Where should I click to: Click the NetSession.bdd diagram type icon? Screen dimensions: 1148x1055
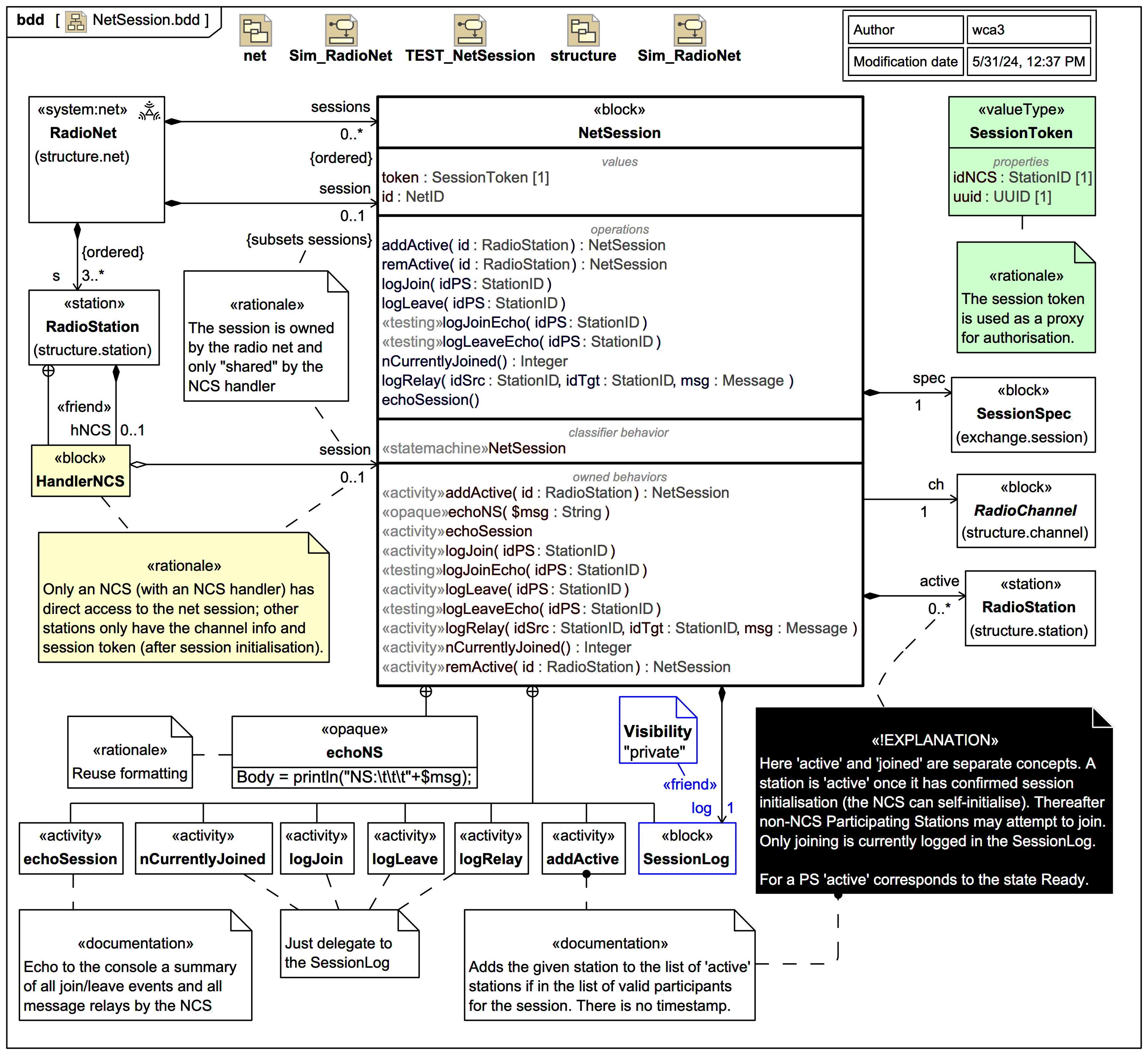[75, 21]
